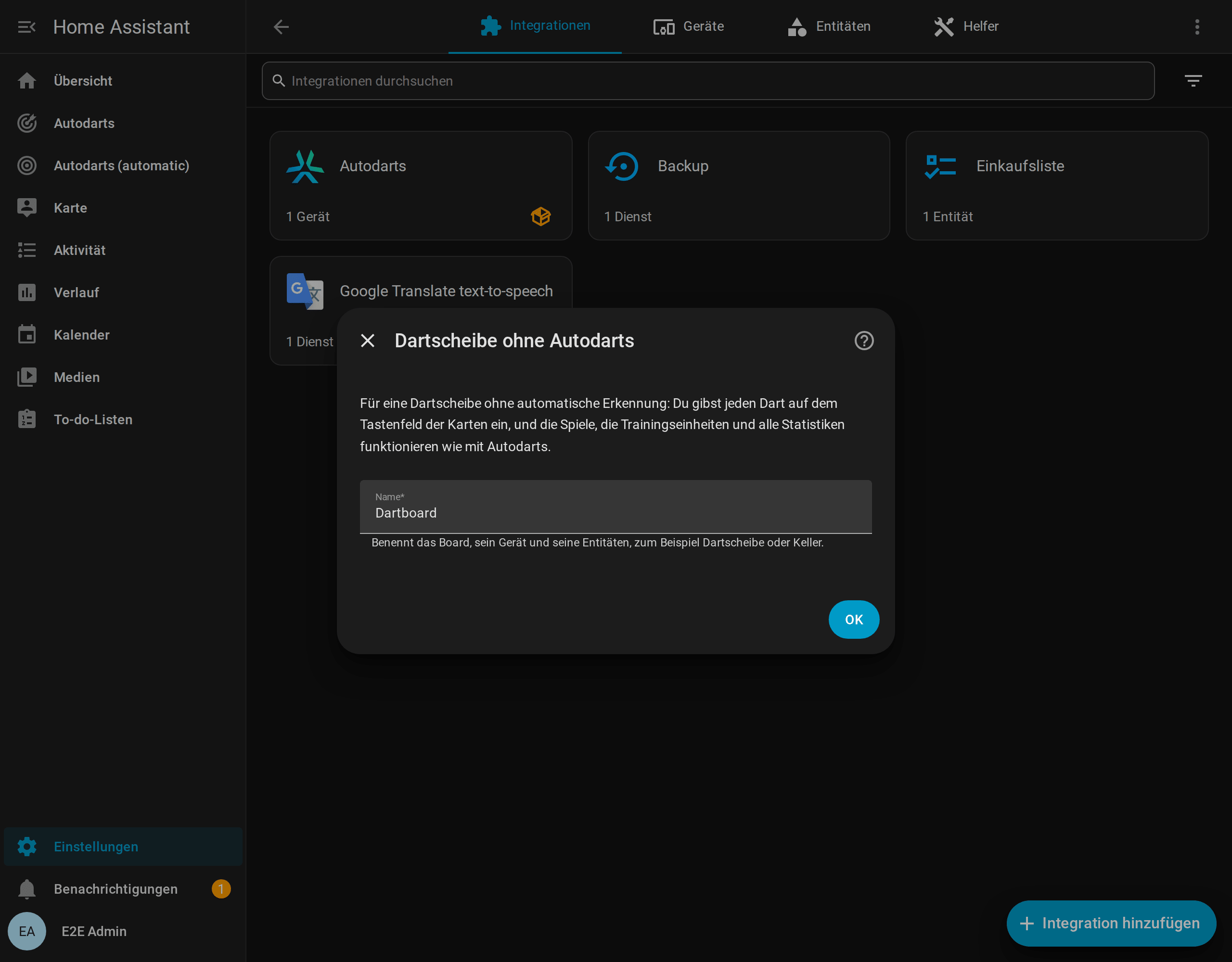The height and width of the screenshot is (962, 1232).
Task: Click the Home Assistant title
Action: (121, 26)
